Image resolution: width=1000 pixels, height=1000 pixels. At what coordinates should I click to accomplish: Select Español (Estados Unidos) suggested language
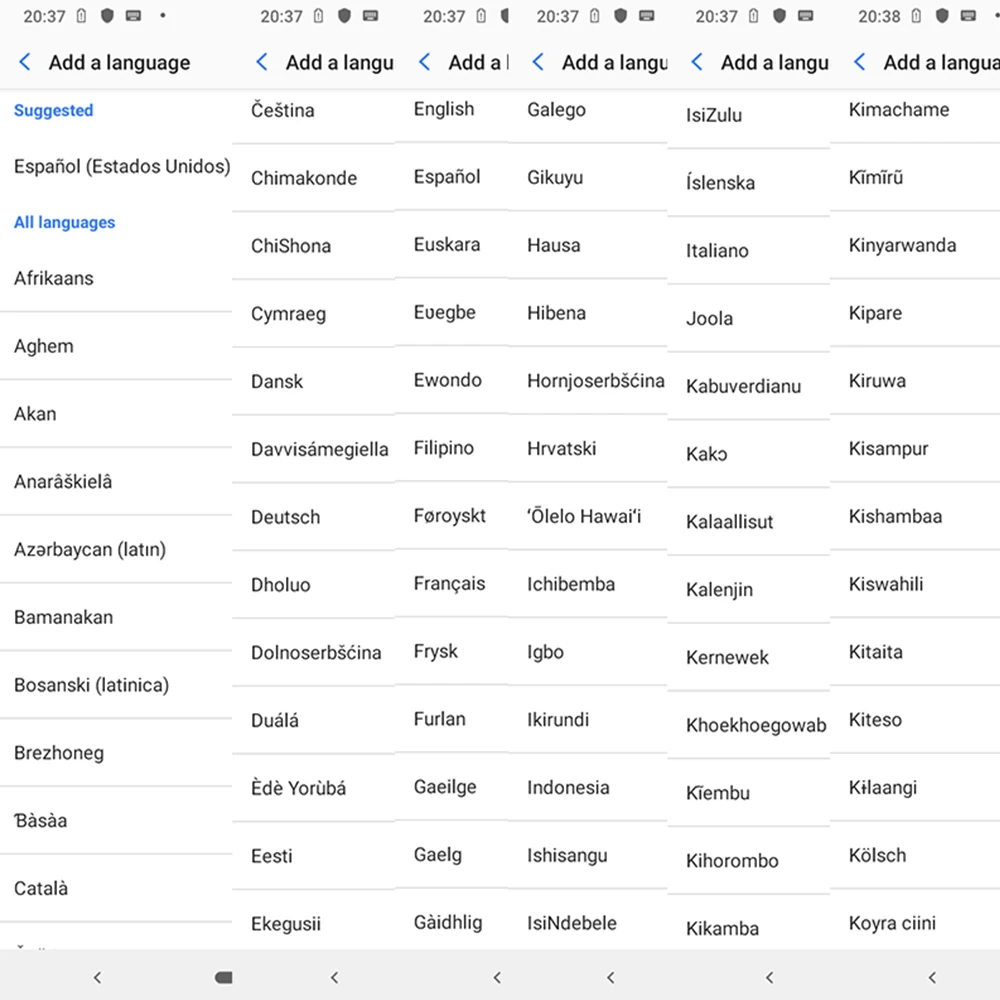tap(116, 166)
